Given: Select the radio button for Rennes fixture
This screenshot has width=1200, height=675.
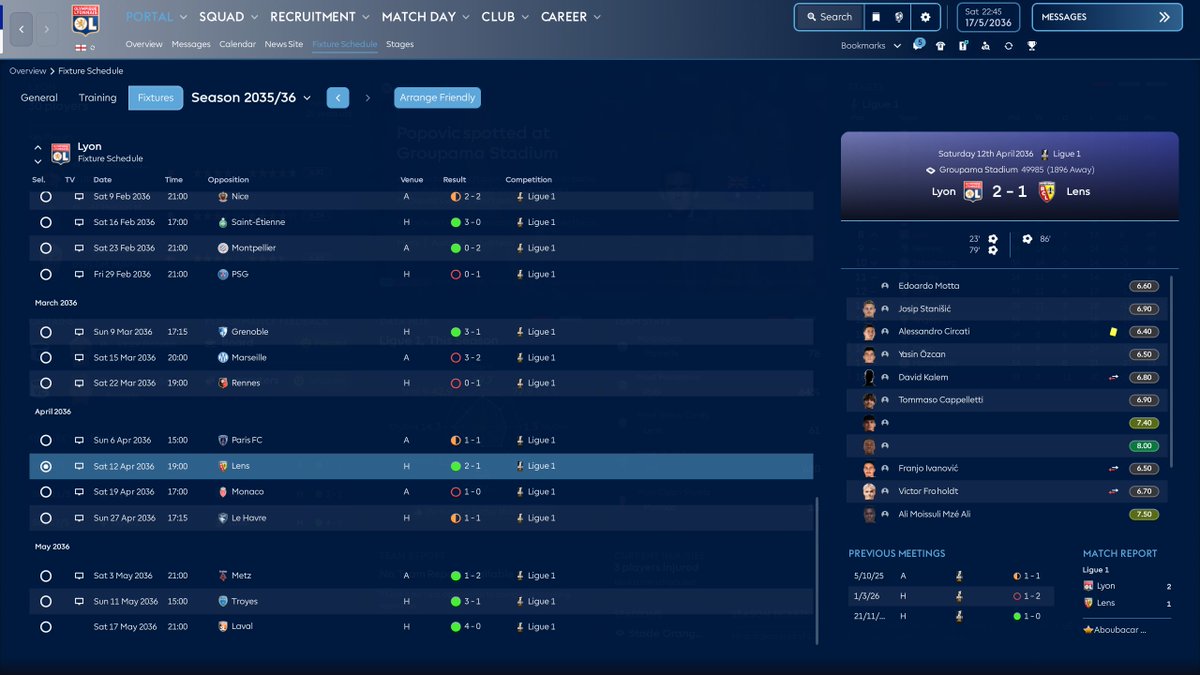Looking at the screenshot, I should [x=46, y=383].
